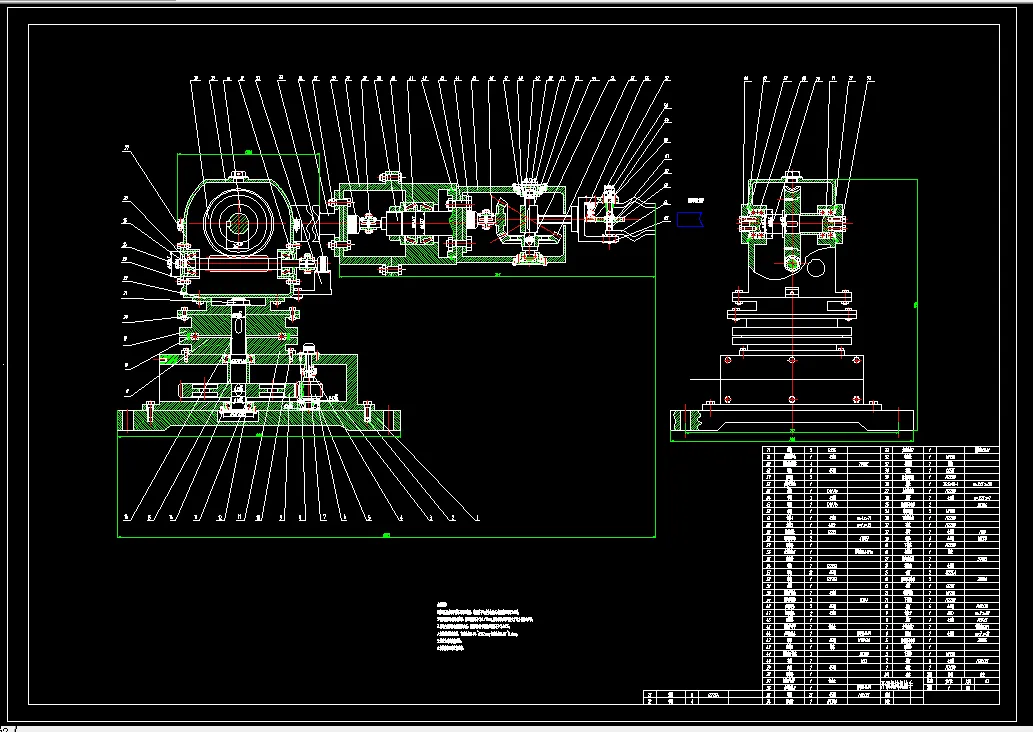Select the blue rectangle beside the main view
This screenshot has height=732, width=1033.
tap(690, 219)
